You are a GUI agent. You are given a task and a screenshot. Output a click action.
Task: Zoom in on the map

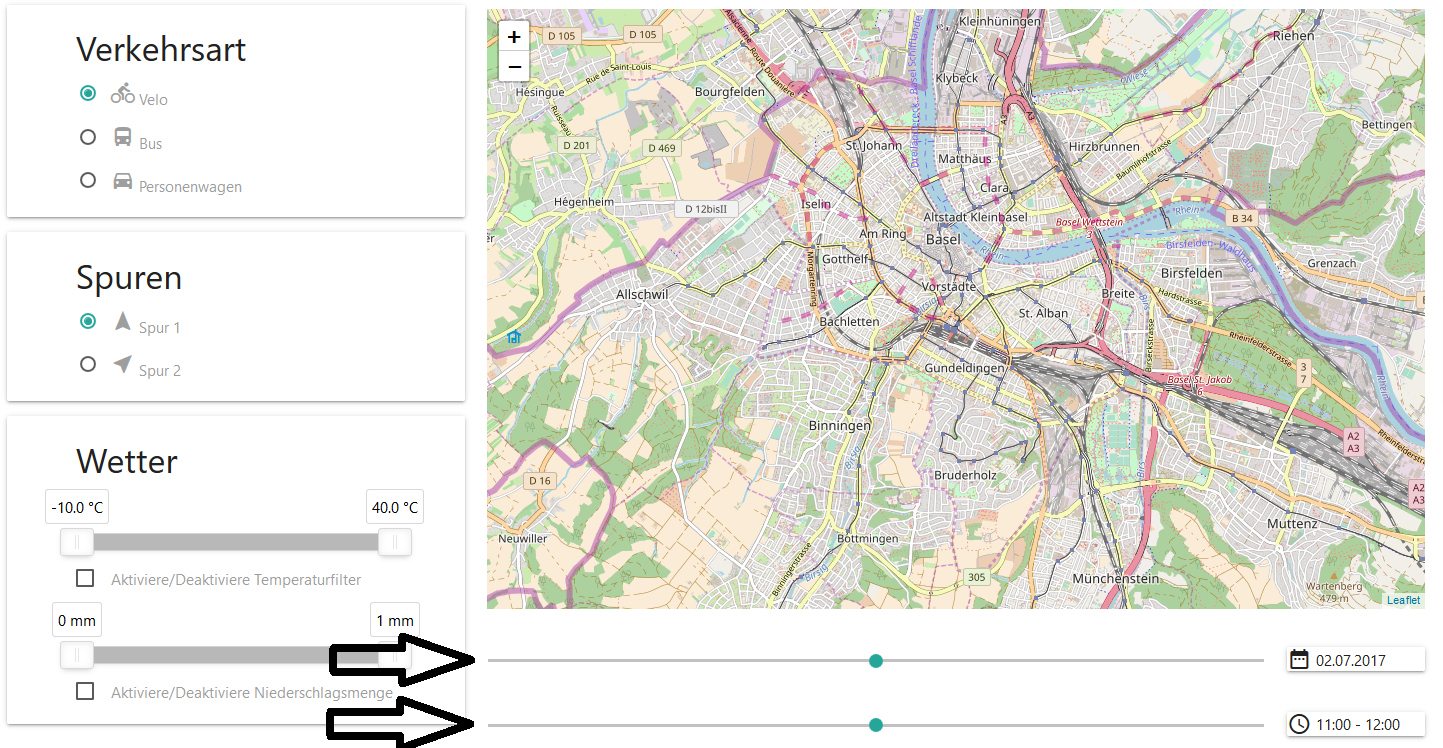[x=514, y=37]
